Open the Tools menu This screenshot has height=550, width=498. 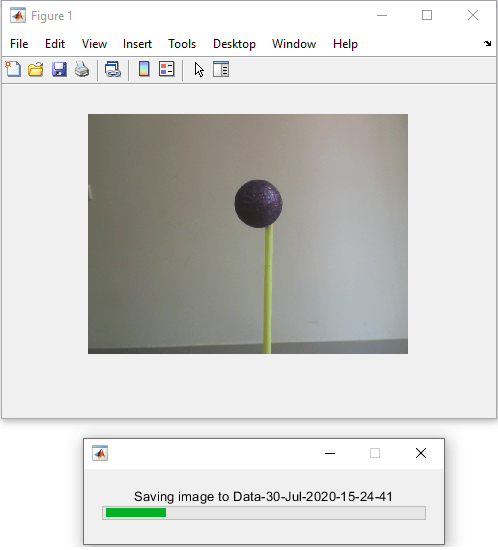[x=182, y=44]
